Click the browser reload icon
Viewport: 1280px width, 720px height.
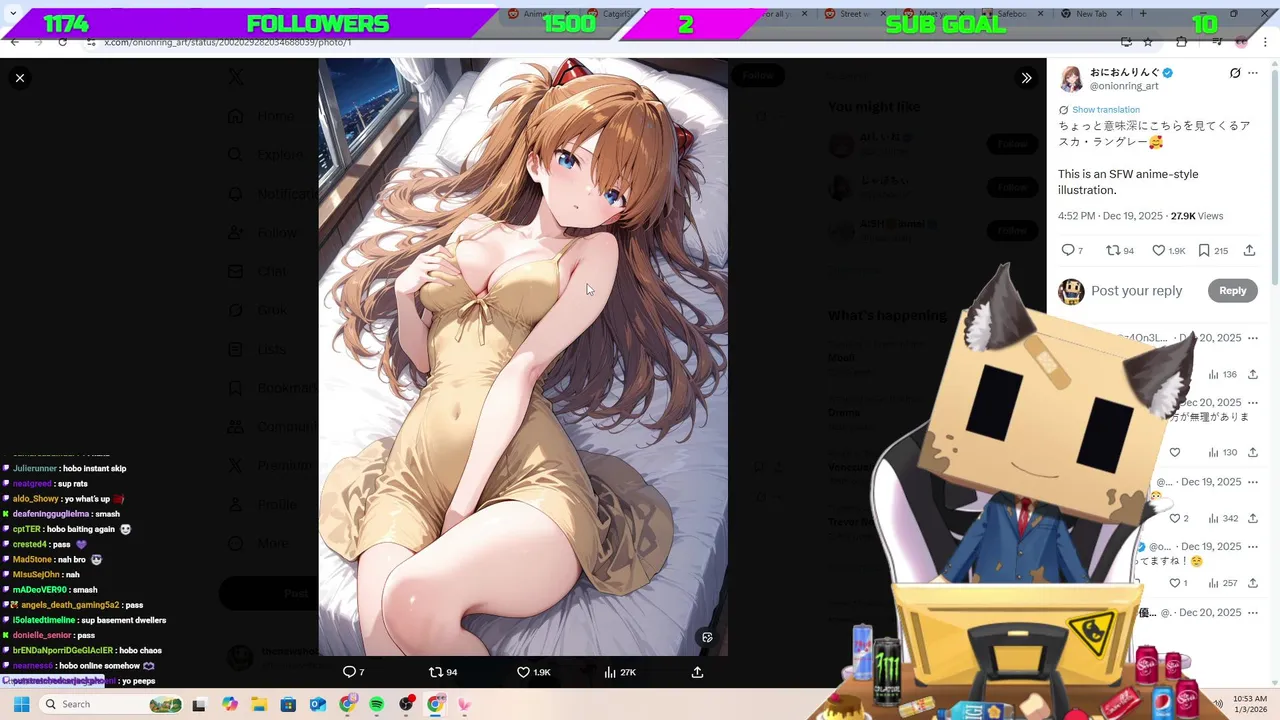[x=63, y=42]
